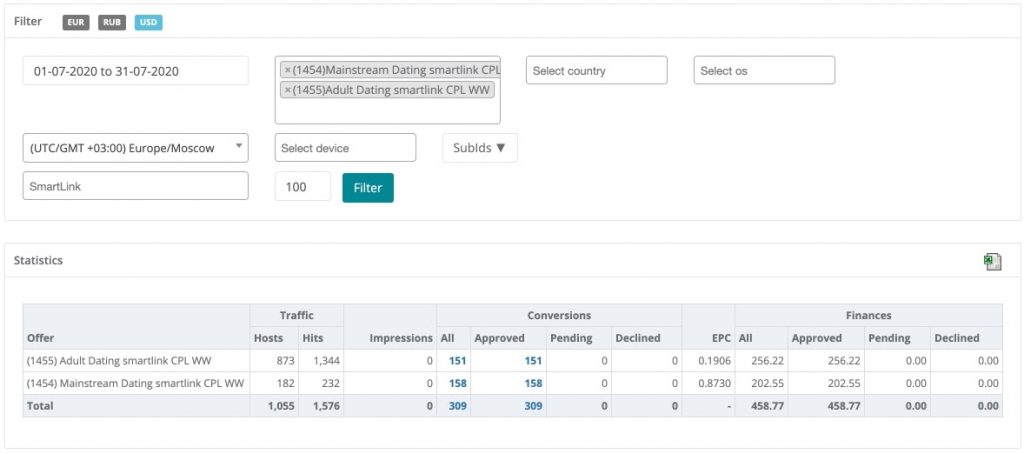Click the rows limit field showing 100
This screenshot has height=454, width=1024.
tap(302, 187)
